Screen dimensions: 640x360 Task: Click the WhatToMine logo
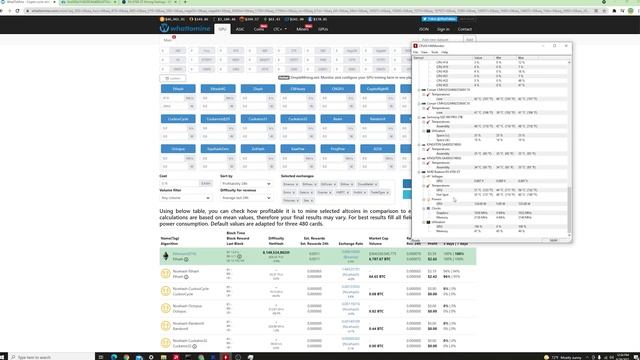[x=185, y=29]
